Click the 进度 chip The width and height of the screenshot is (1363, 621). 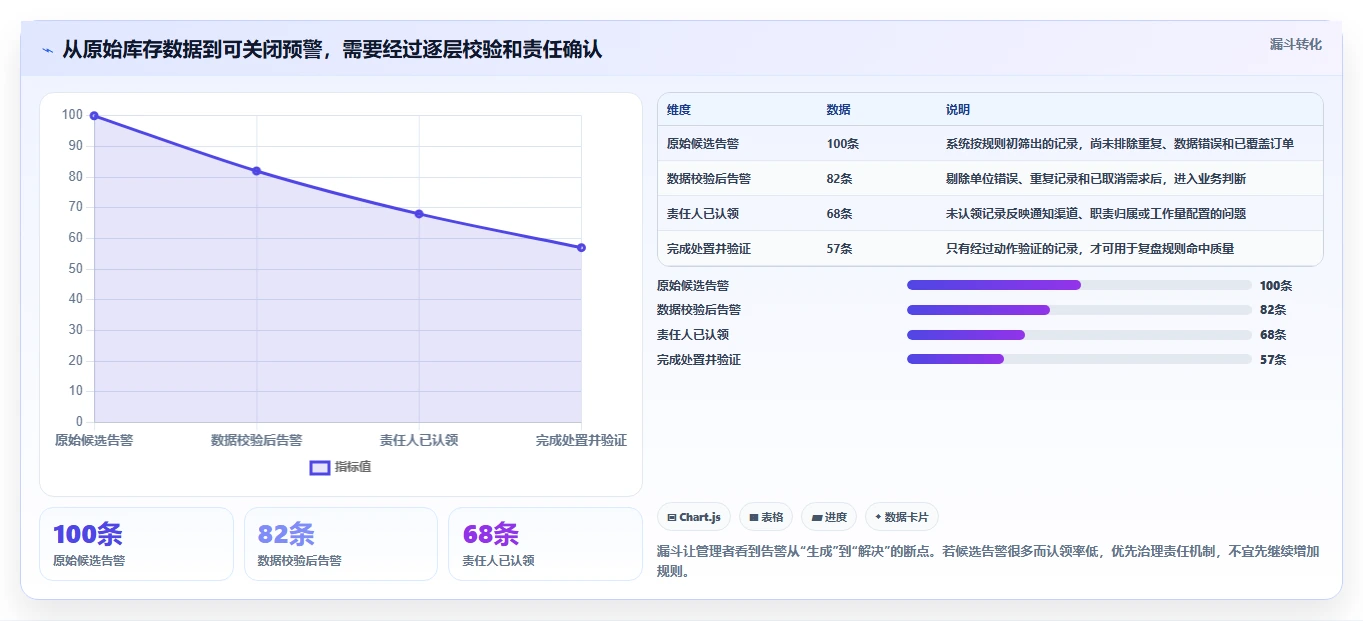pos(829,517)
